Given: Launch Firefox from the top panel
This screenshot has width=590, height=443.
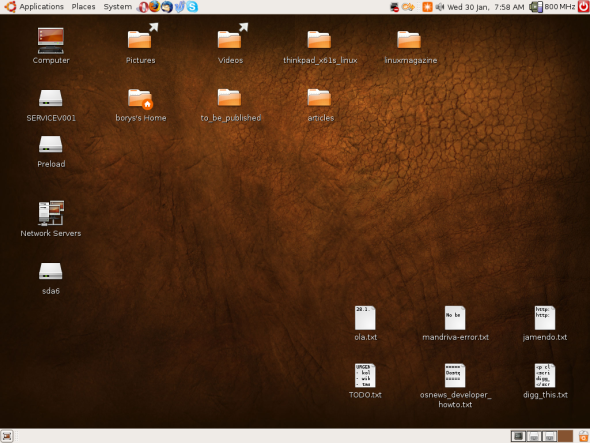Looking at the screenshot, I should click(x=154, y=6).
